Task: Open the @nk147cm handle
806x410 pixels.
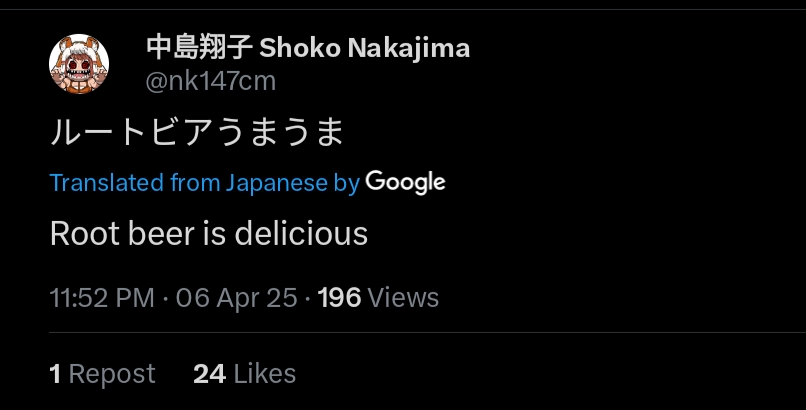Action: [x=210, y=81]
